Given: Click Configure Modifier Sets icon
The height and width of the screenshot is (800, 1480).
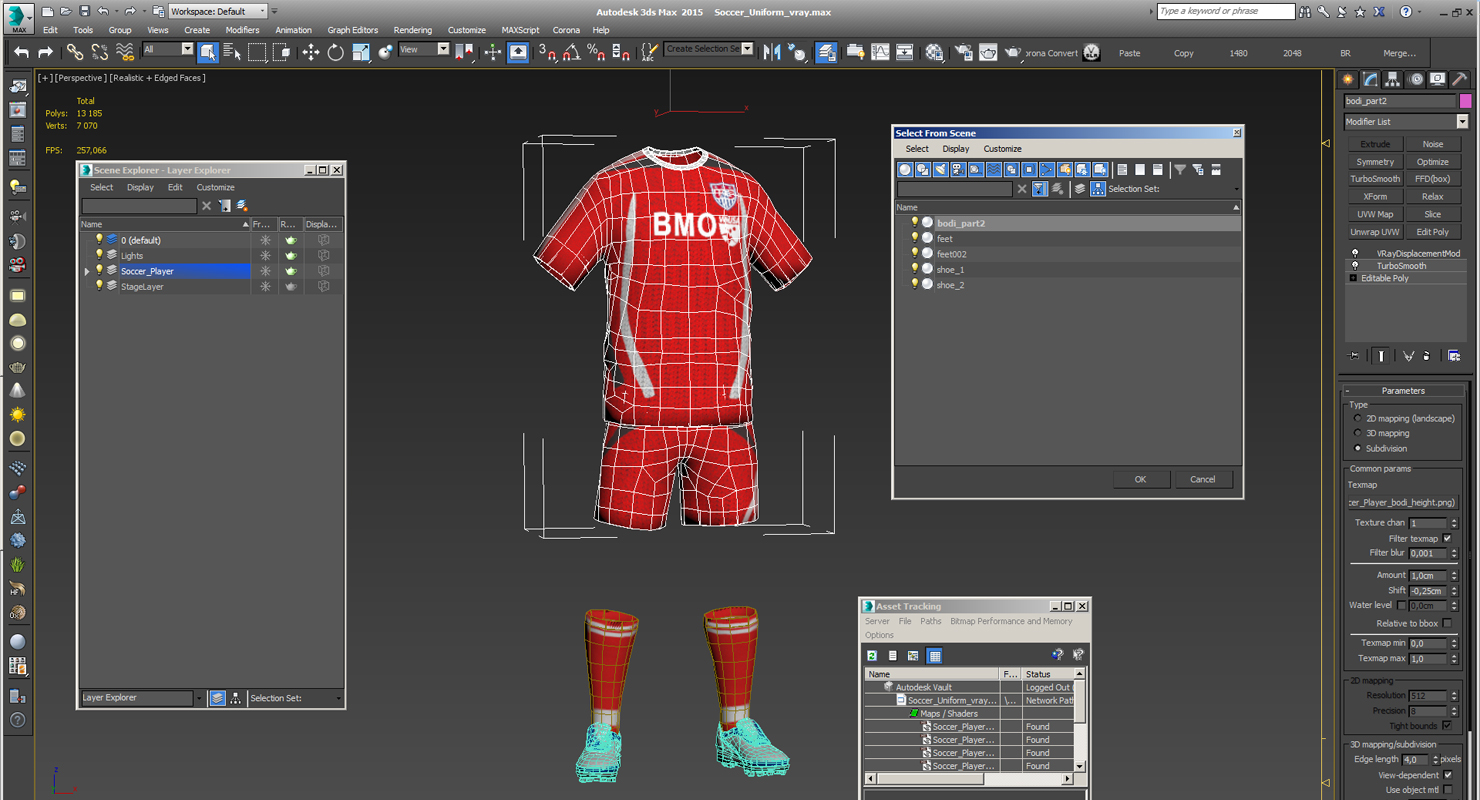Looking at the screenshot, I should click(1454, 355).
